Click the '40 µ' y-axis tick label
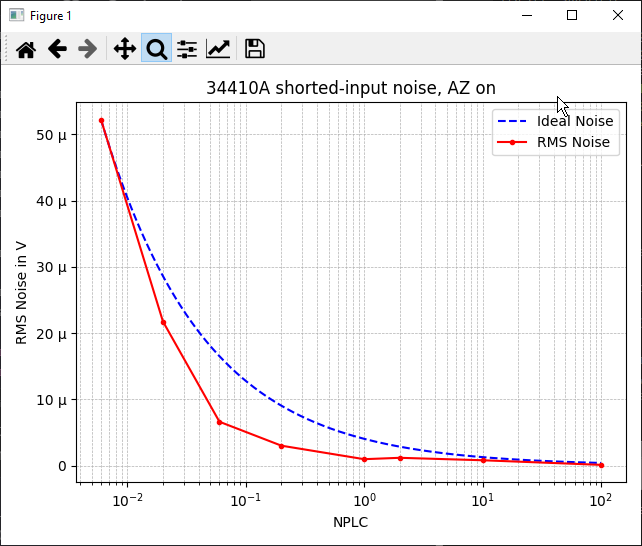 point(51,201)
